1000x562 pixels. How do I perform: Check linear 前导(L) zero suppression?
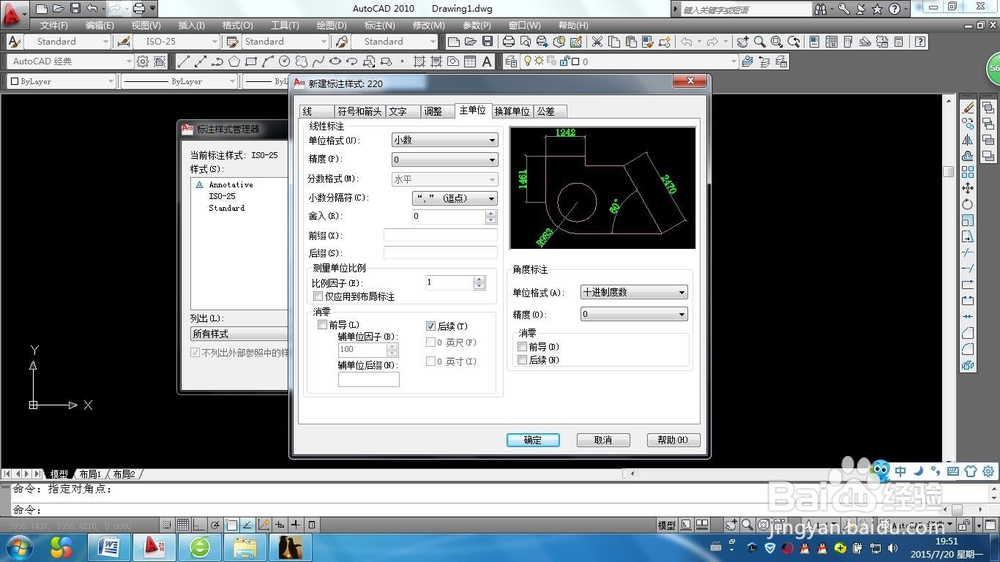[322, 325]
